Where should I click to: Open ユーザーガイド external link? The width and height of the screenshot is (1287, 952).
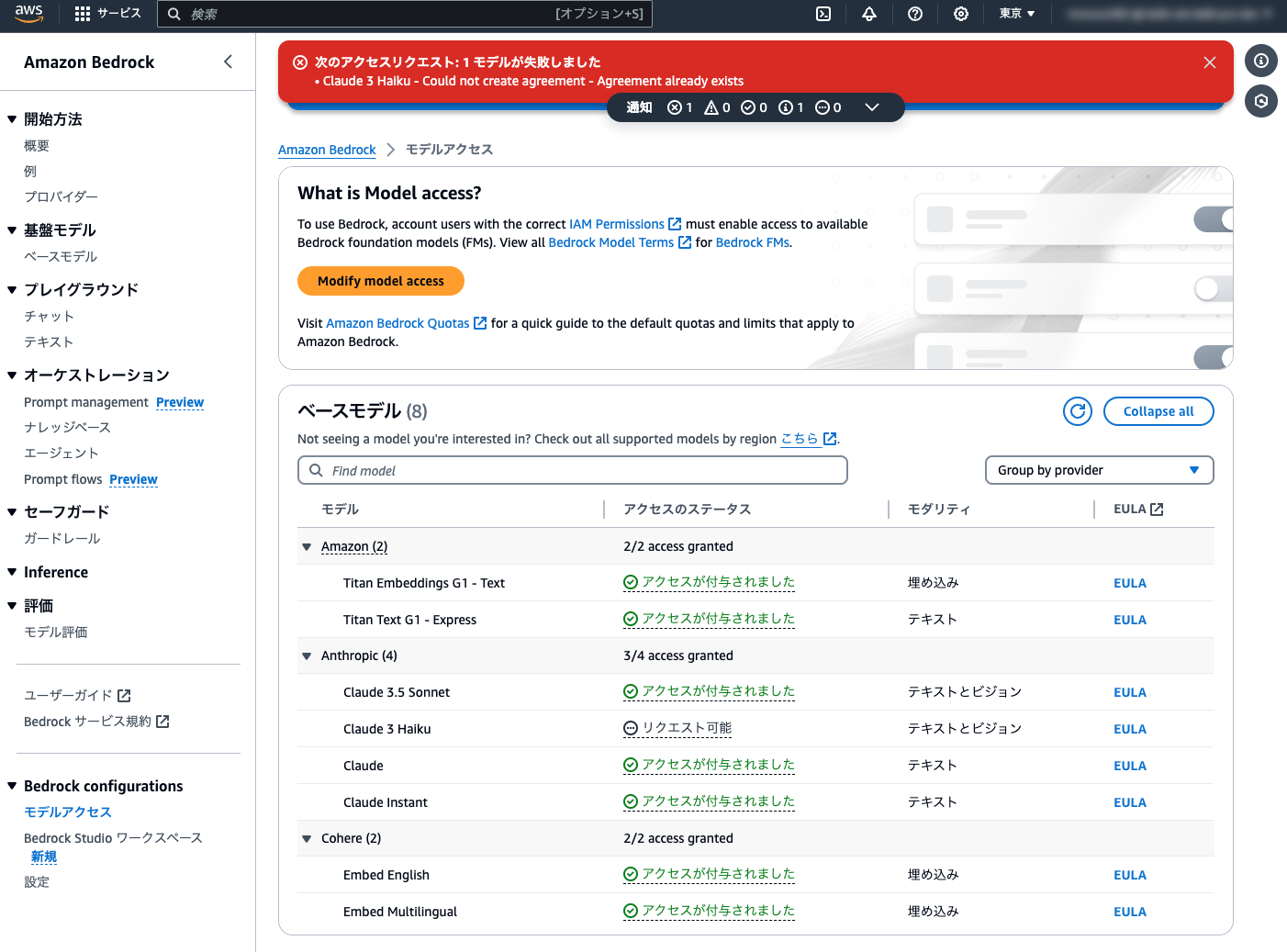coord(77,695)
